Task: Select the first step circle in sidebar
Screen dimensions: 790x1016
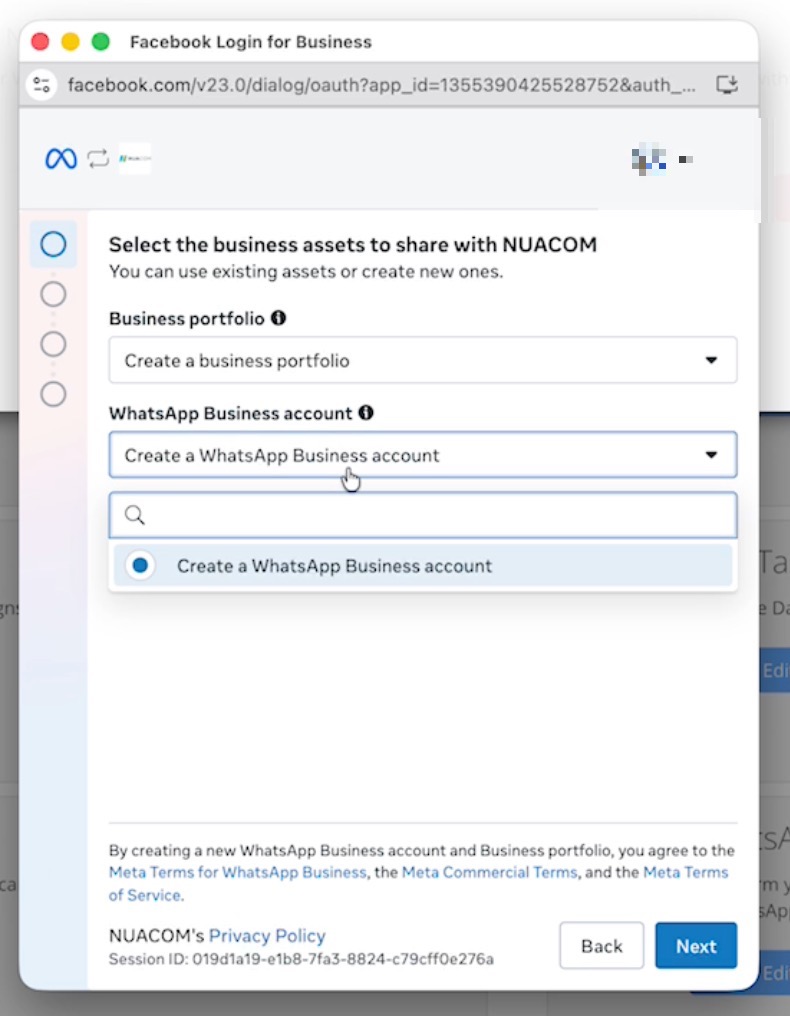Action: click(53, 244)
